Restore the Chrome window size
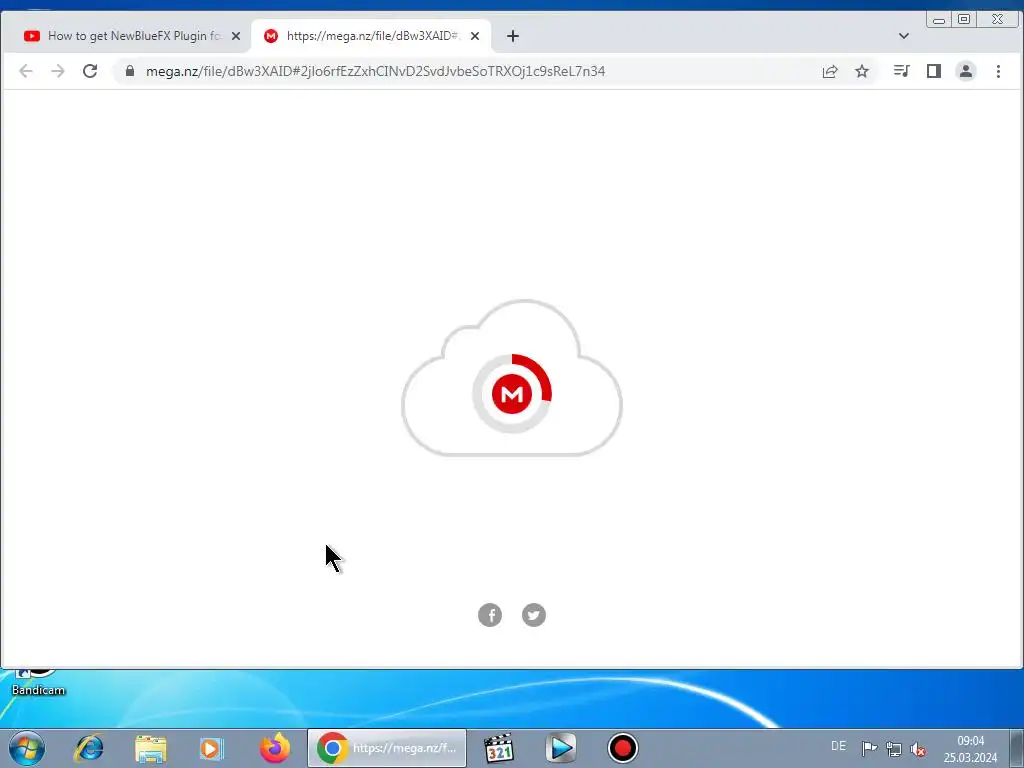Image resolution: width=1024 pixels, height=768 pixels. [x=964, y=20]
